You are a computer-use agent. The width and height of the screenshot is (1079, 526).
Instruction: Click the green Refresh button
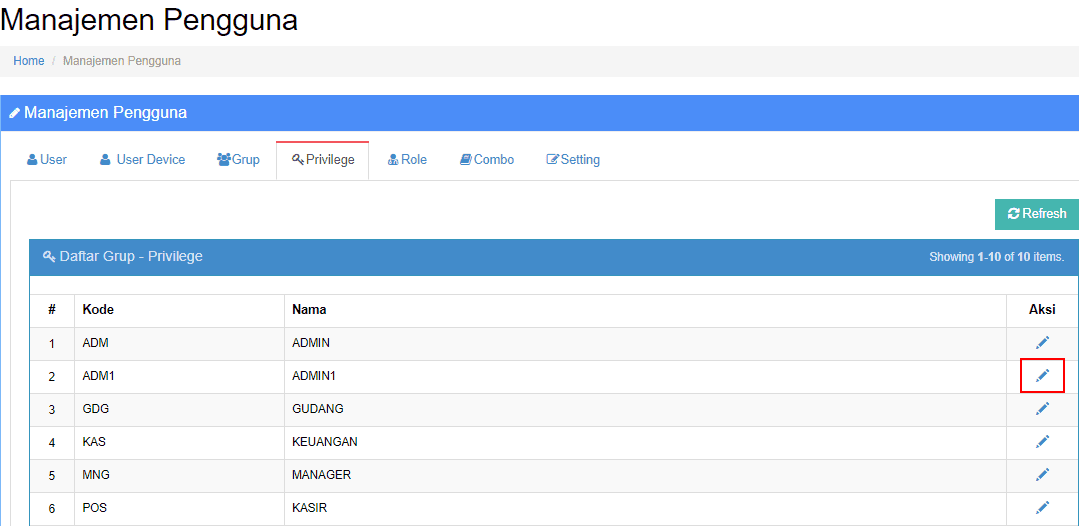click(x=1037, y=214)
